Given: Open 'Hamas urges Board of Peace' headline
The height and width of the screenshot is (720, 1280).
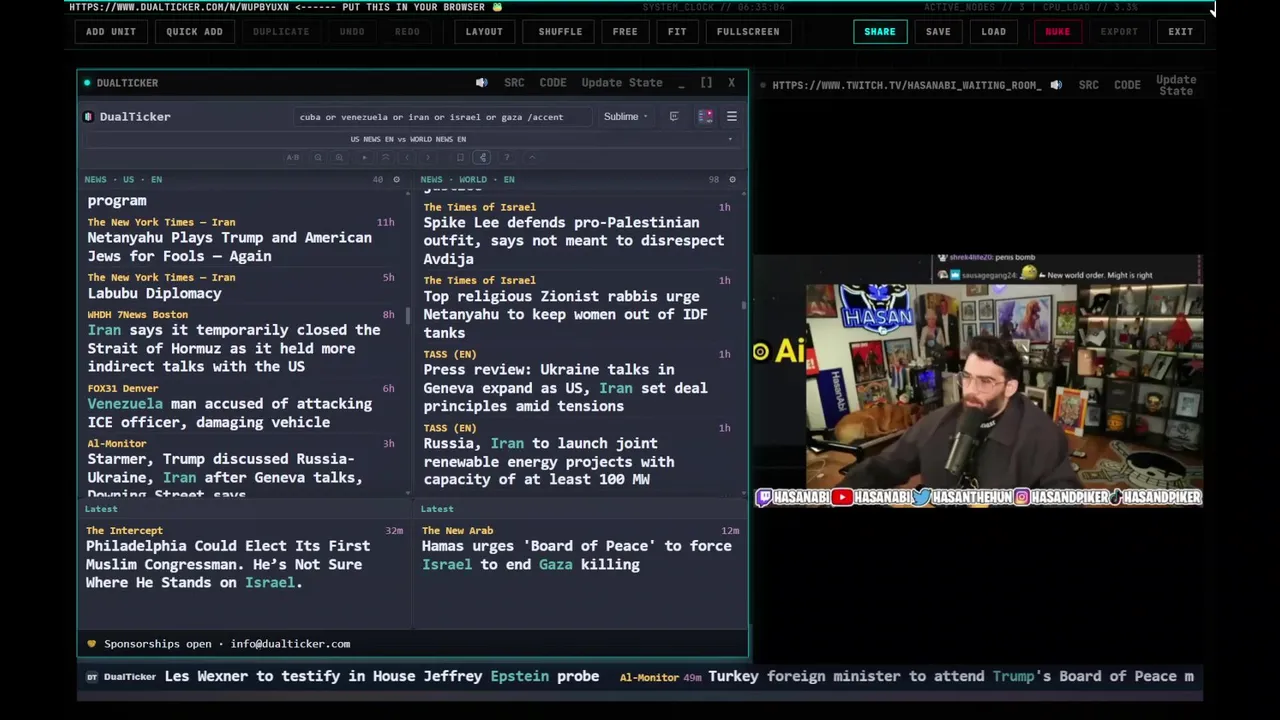Looking at the screenshot, I should coord(576,555).
